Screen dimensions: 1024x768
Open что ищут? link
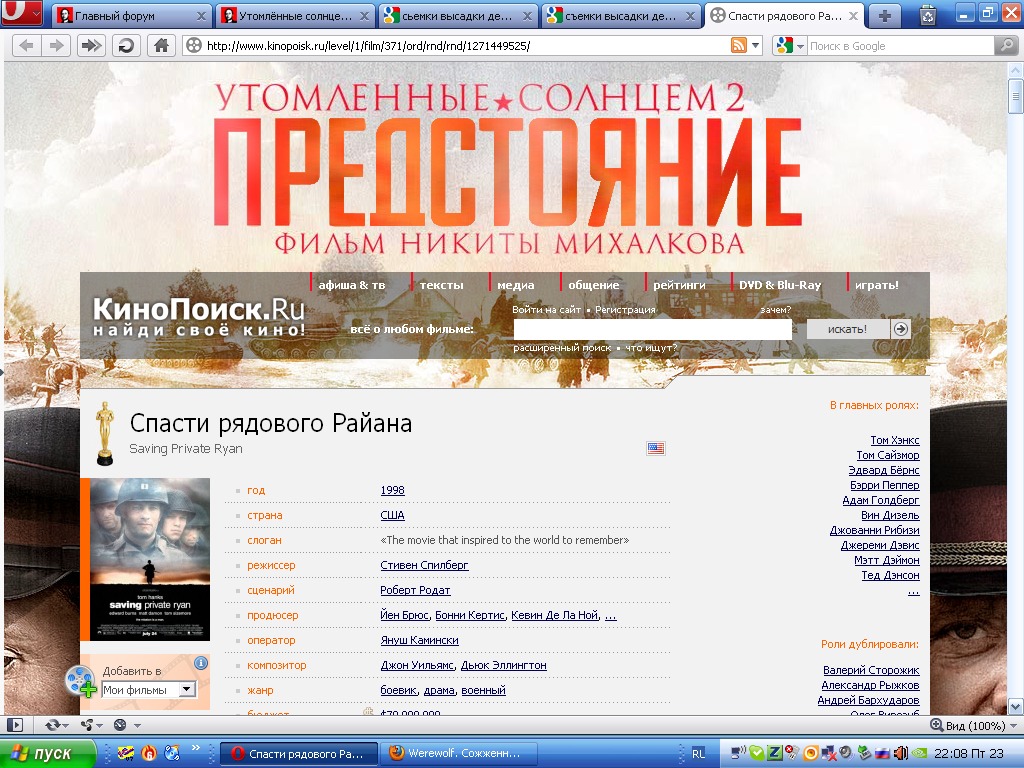point(651,348)
